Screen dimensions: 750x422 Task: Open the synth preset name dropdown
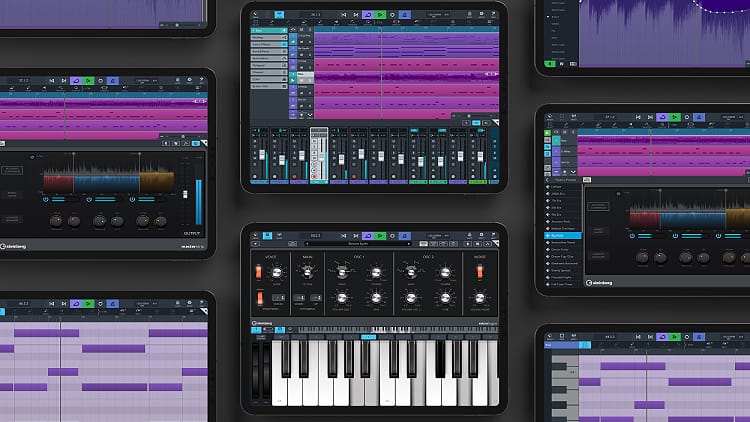tap(358, 244)
